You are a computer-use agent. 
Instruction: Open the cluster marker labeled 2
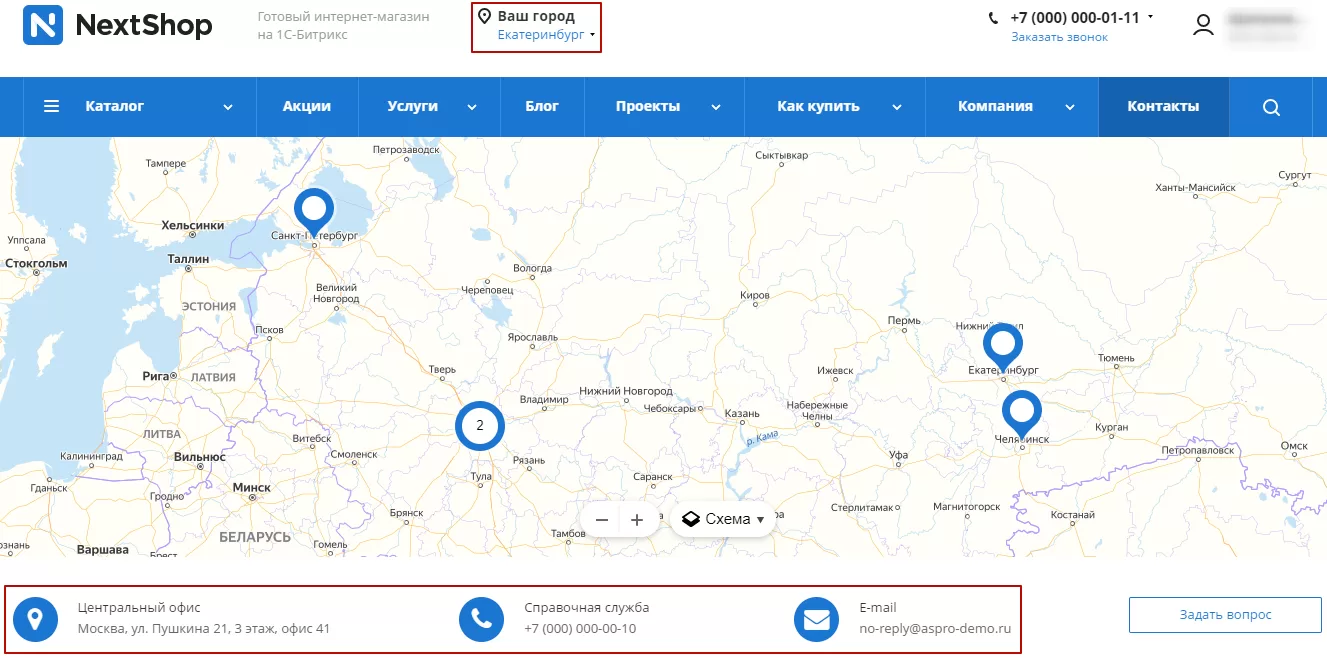pyautogui.click(x=480, y=425)
